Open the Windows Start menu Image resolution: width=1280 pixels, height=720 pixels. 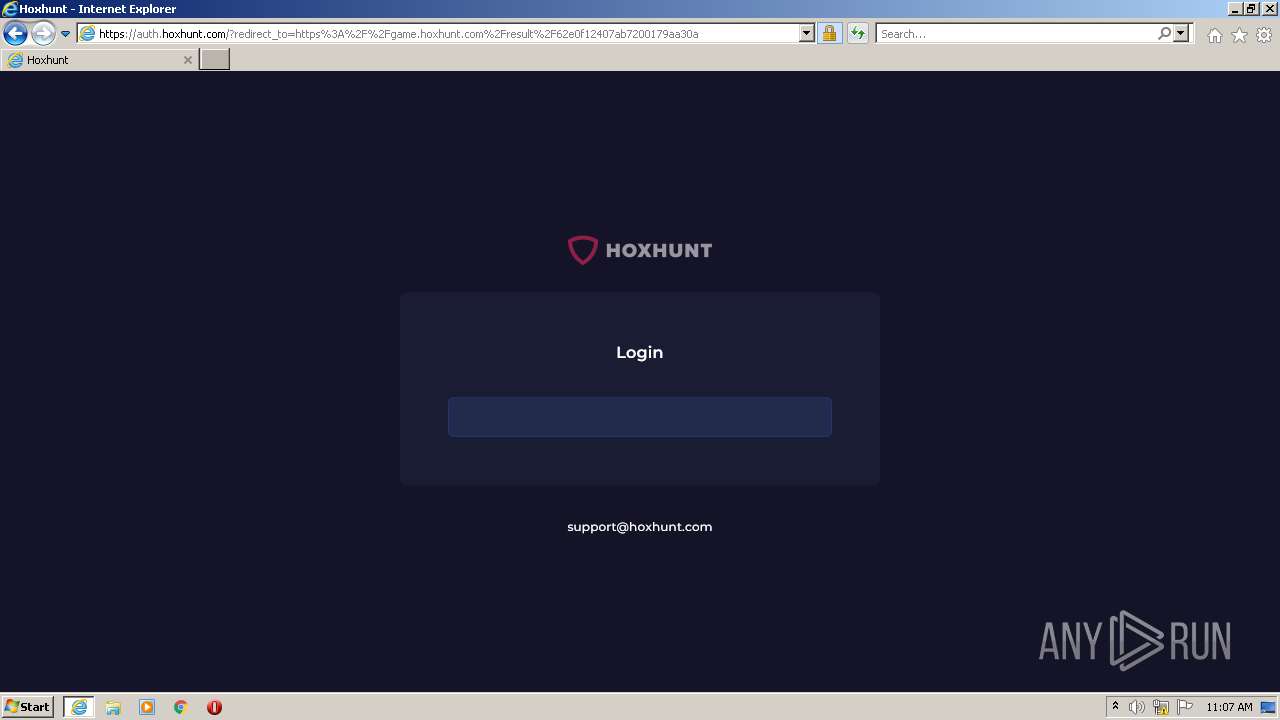point(28,707)
